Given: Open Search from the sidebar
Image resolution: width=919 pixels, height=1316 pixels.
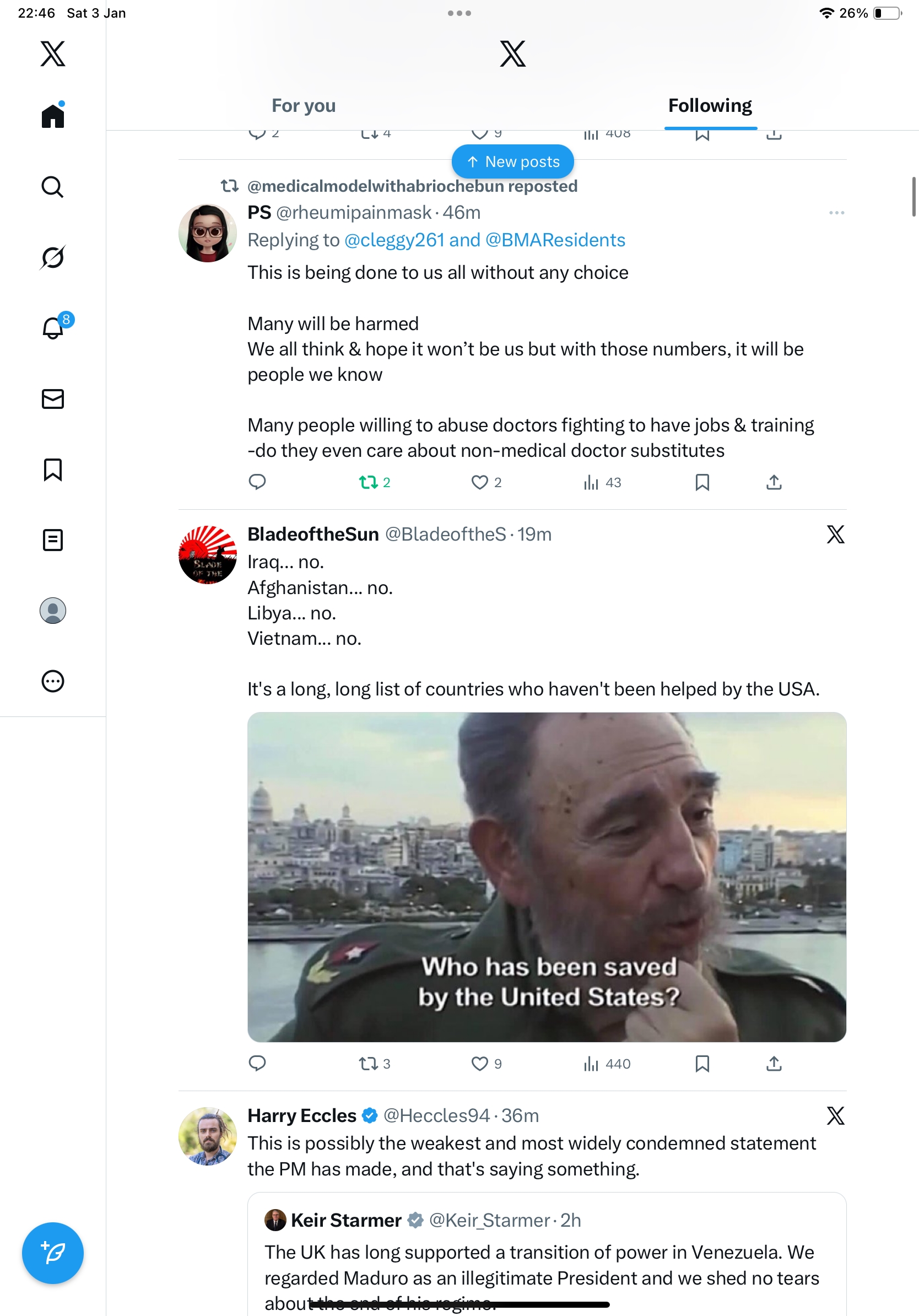Looking at the screenshot, I should pos(52,187).
